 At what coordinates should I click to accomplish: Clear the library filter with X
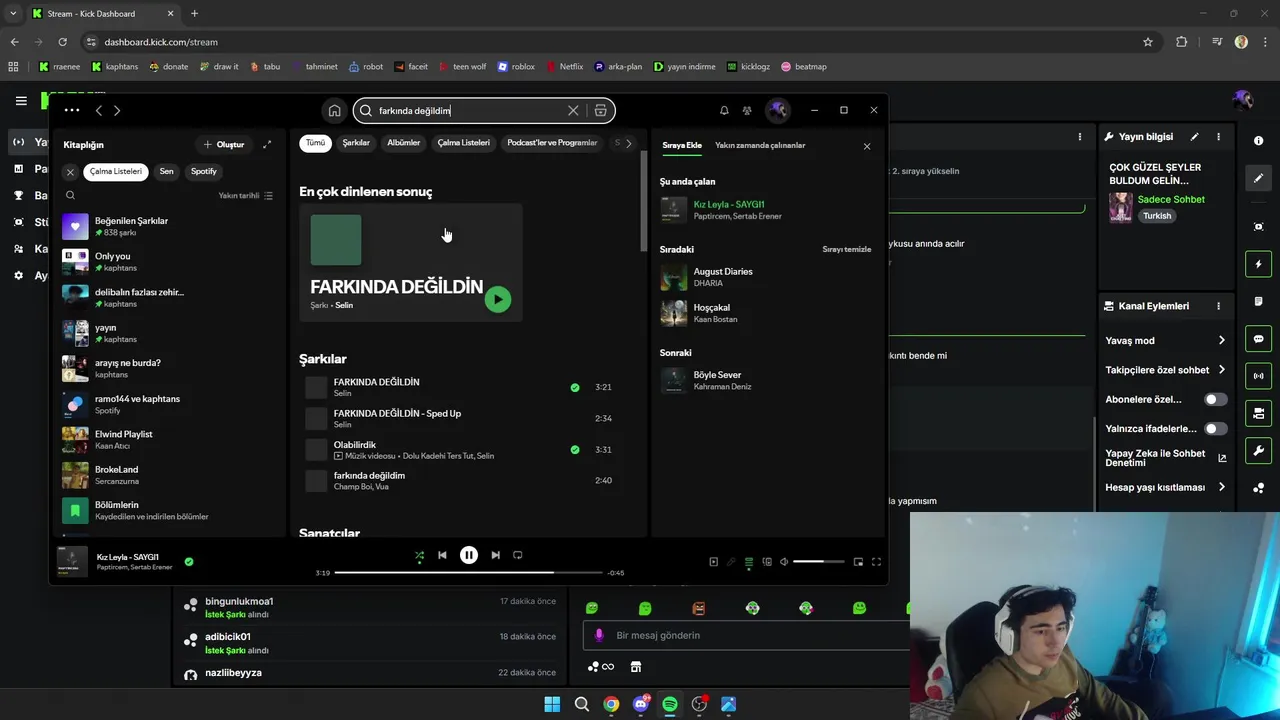tap(70, 172)
